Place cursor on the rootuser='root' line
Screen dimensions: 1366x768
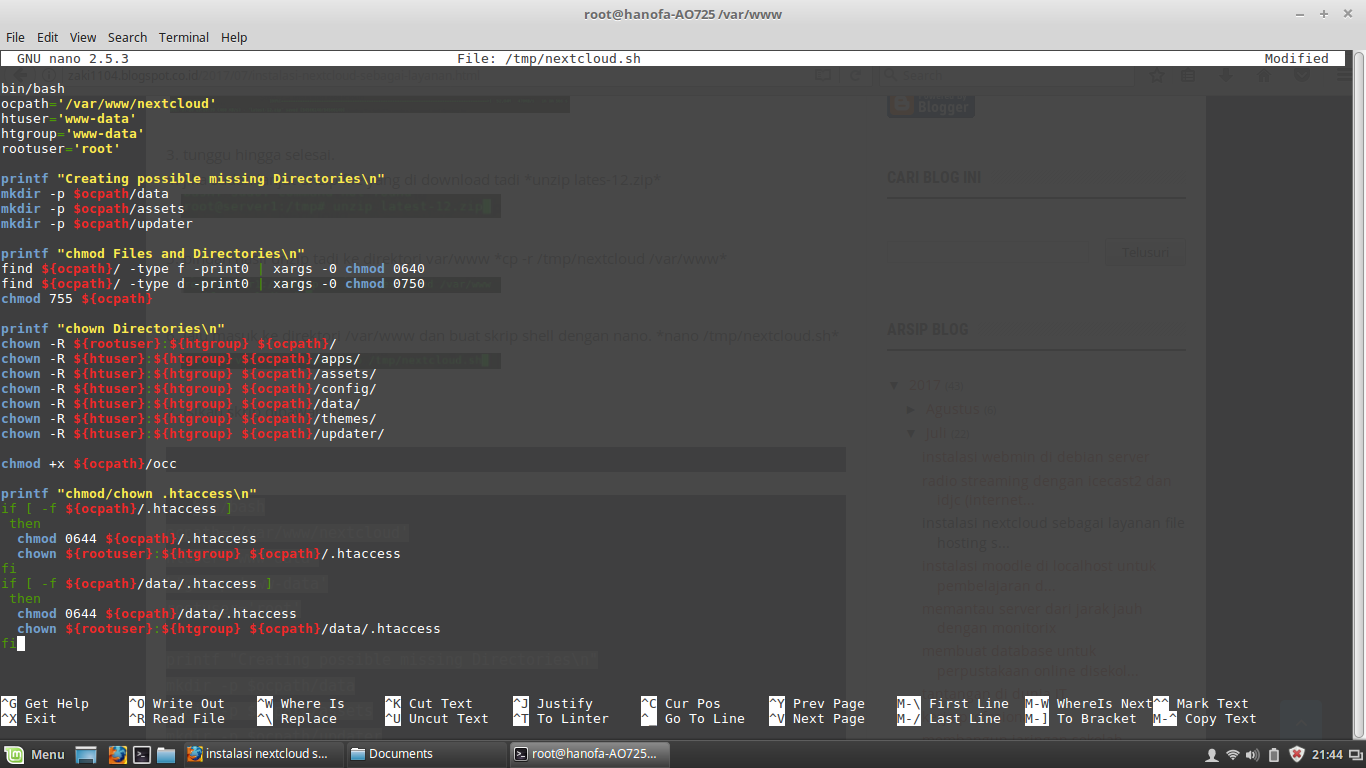[x=61, y=148]
